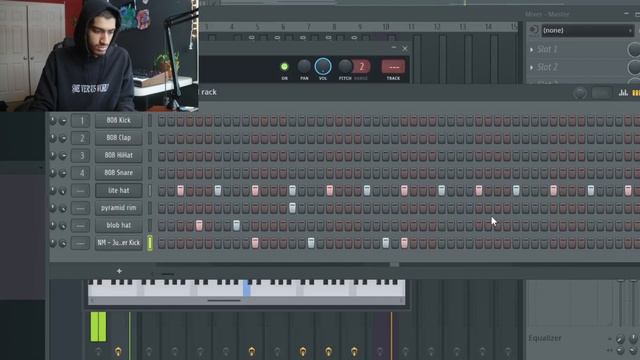Open 808 HiHat mixer track selector 3

[x=80, y=156]
